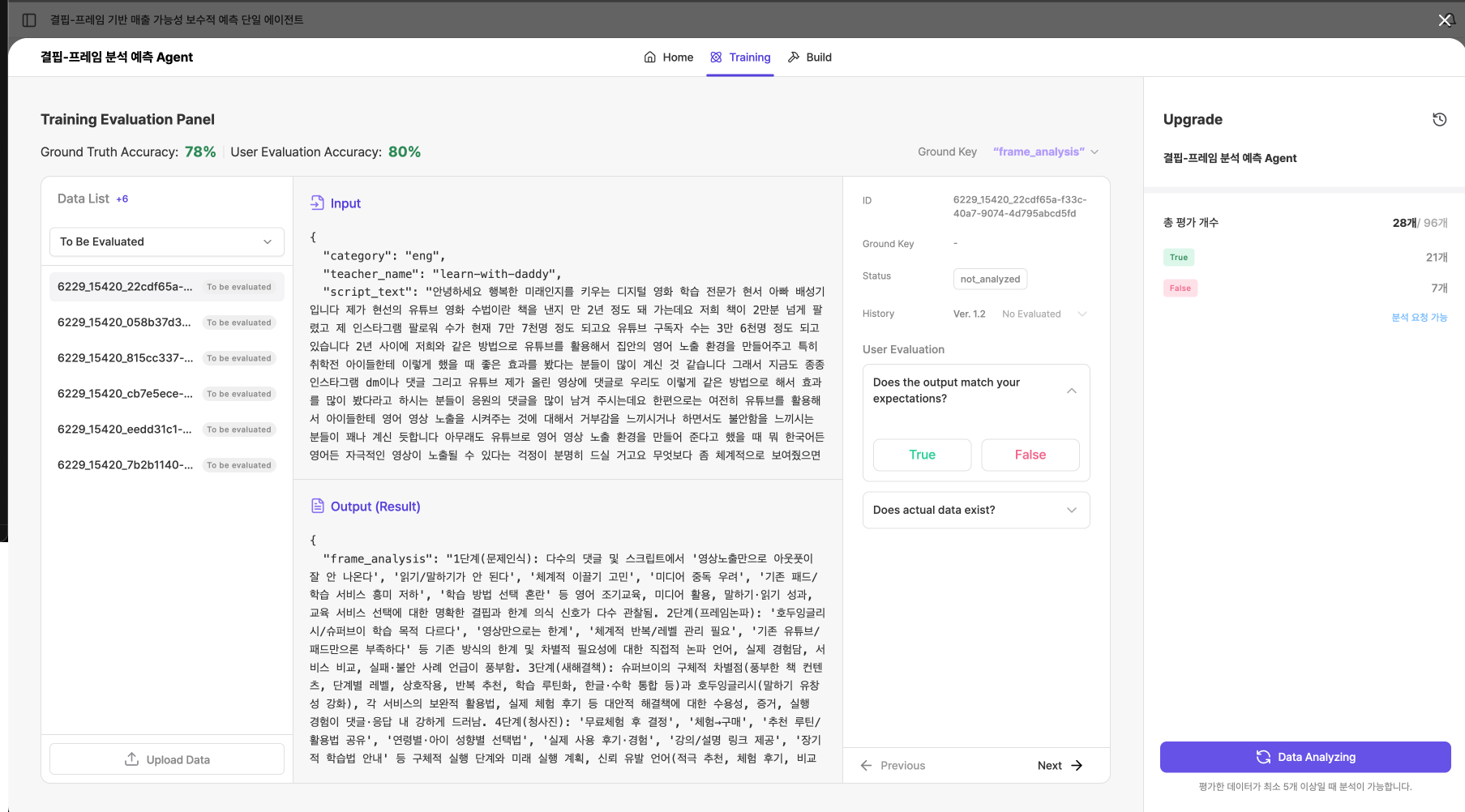Image resolution: width=1465 pixels, height=812 pixels.
Task: Toggle the sidebar panel icon
Action: click(29, 19)
